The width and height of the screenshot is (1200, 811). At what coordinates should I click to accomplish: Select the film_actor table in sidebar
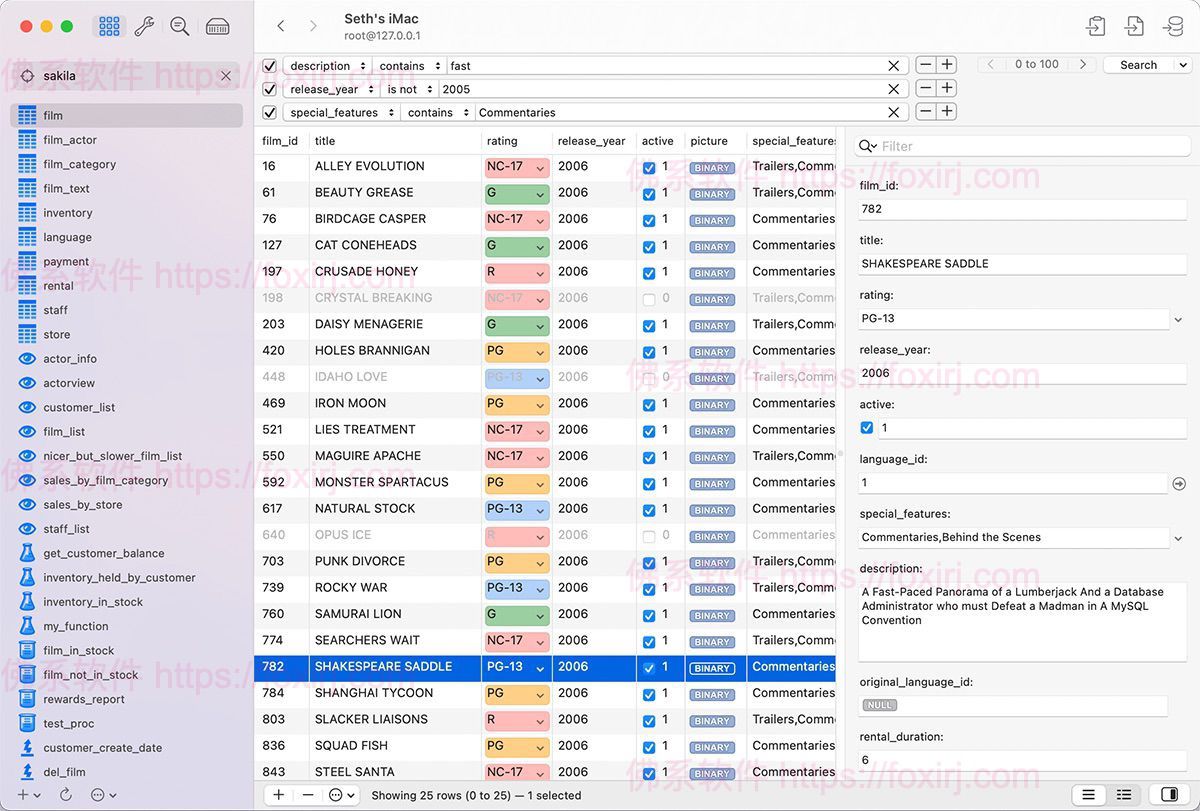70,140
